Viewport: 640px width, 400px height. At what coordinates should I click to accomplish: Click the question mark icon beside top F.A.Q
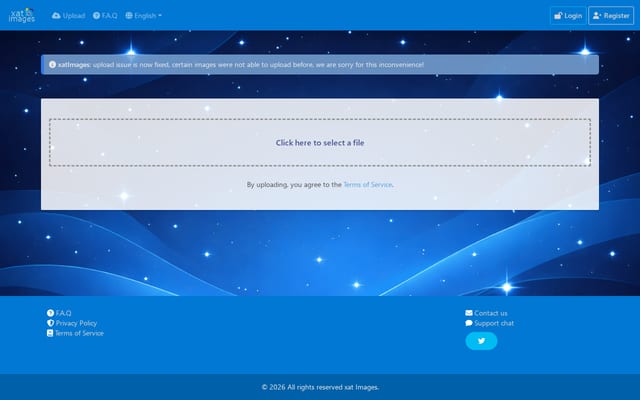96,16
